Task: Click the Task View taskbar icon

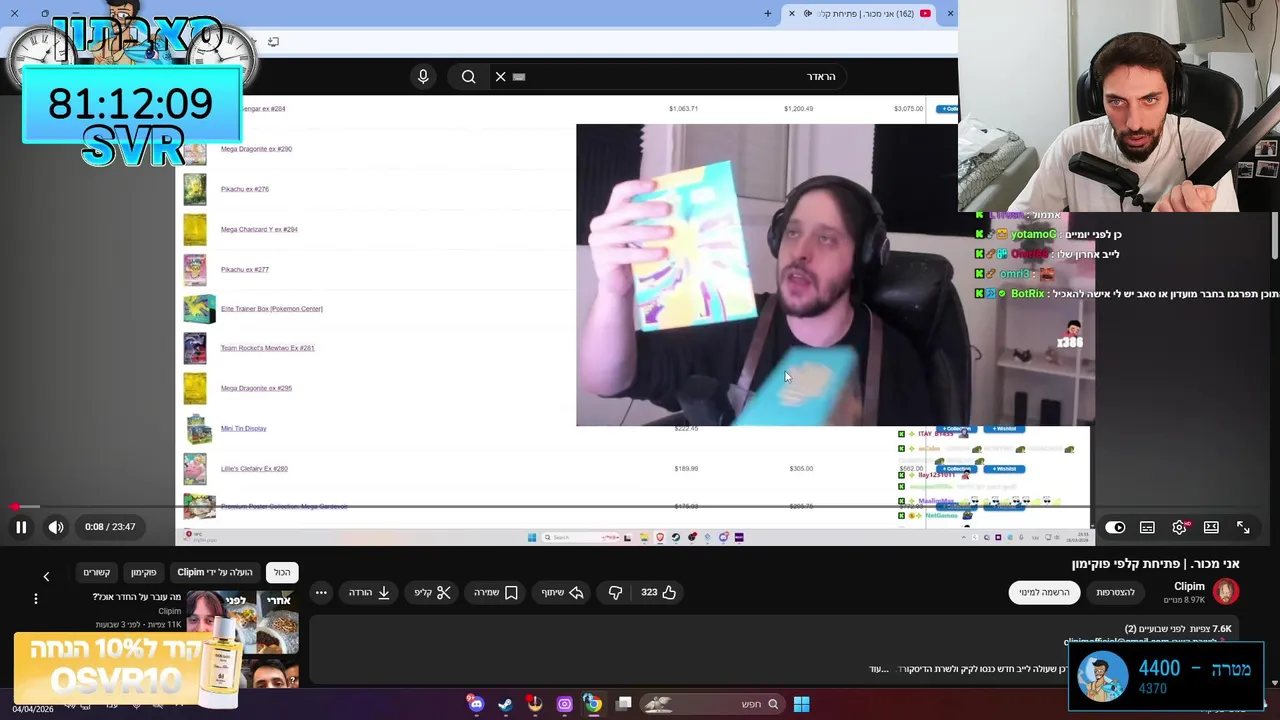Action: point(624,704)
